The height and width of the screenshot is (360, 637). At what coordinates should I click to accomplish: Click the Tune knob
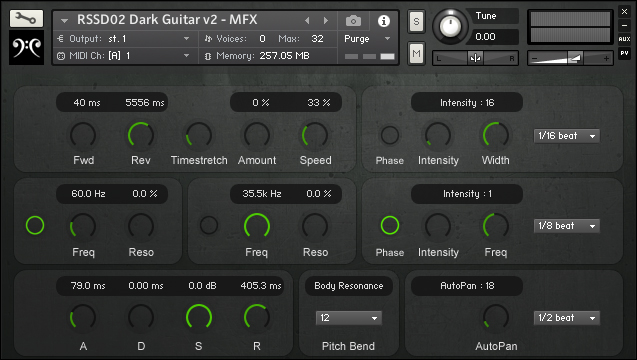coord(449,26)
